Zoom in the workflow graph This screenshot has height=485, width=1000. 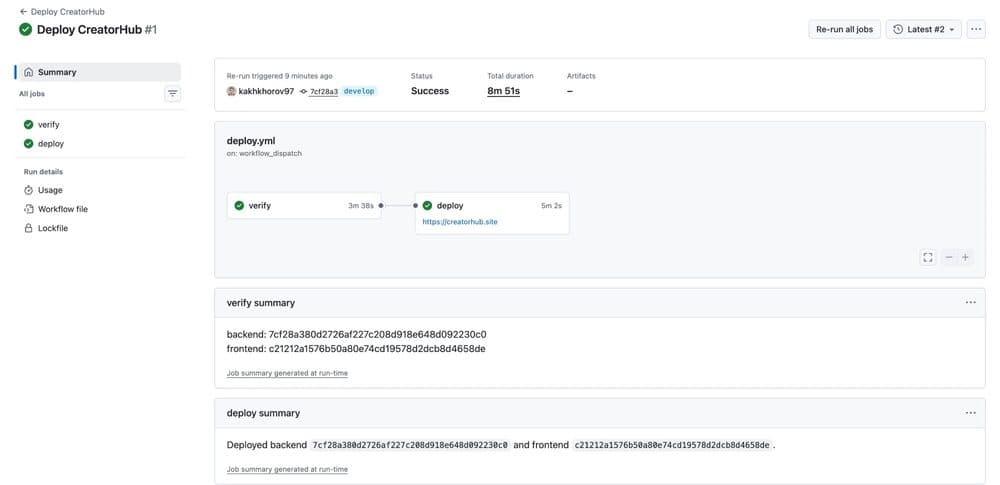point(966,257)
